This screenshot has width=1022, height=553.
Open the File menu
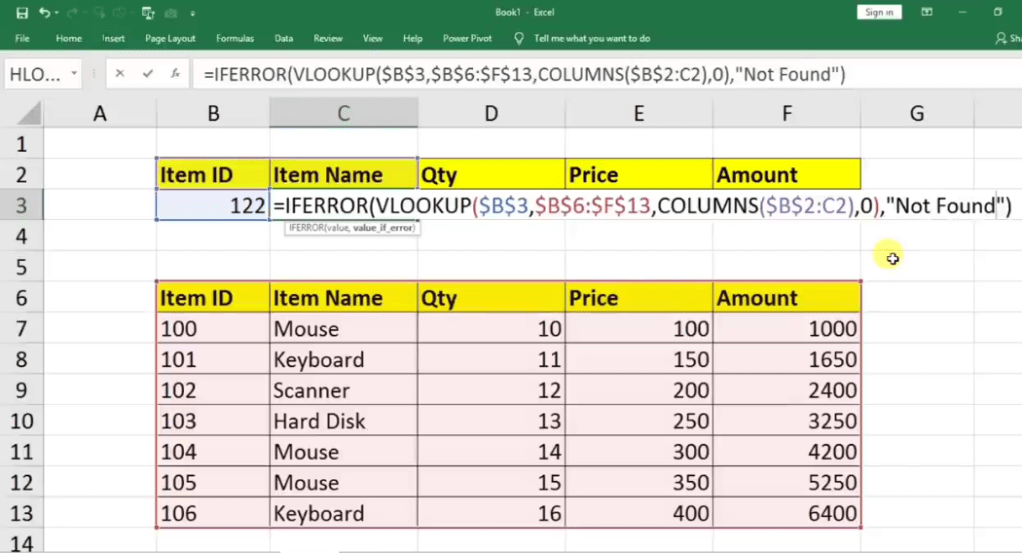pyautogui.click(x=22, y=38)
